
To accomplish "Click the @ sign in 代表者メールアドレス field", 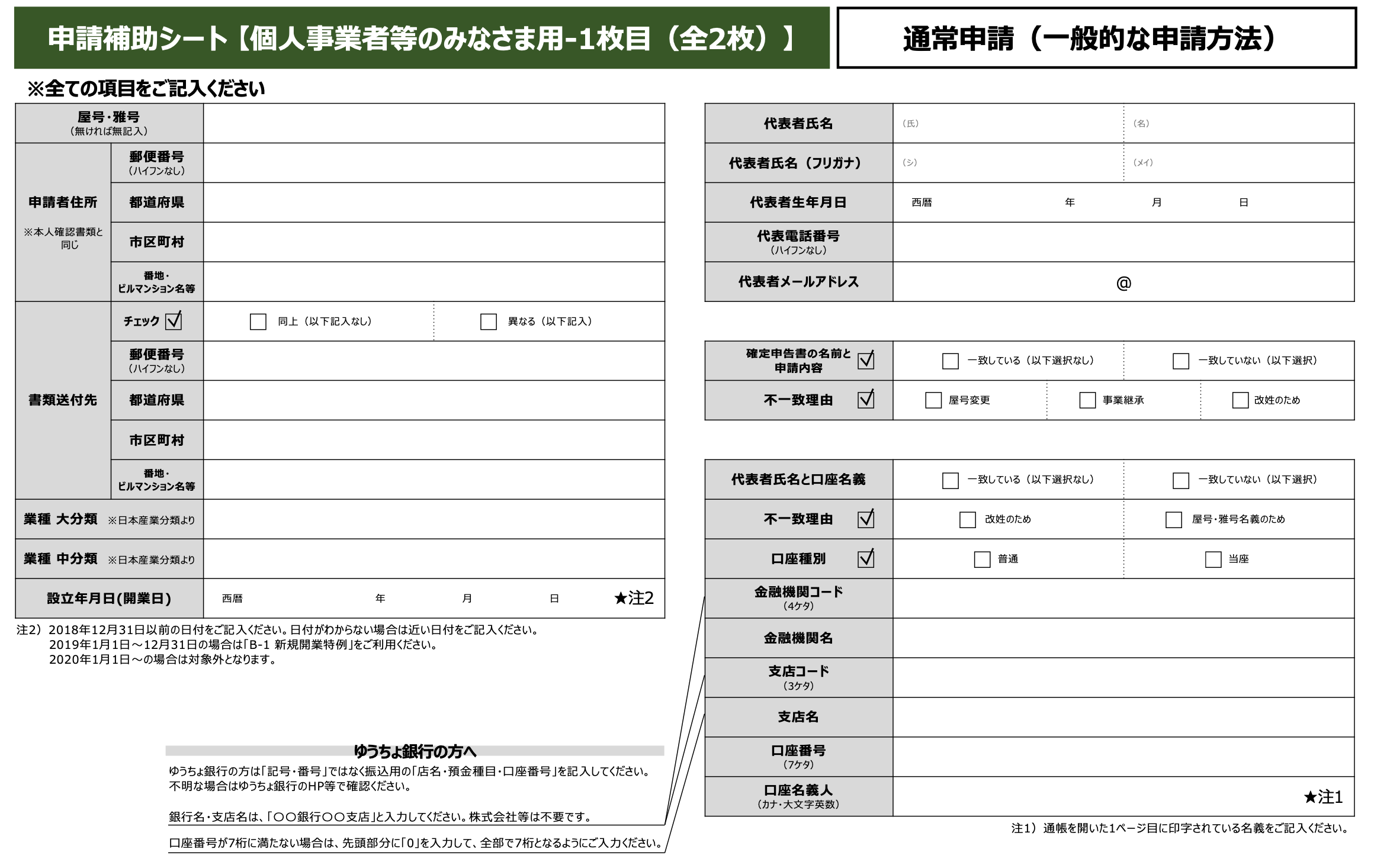I will pos(1123,283).
